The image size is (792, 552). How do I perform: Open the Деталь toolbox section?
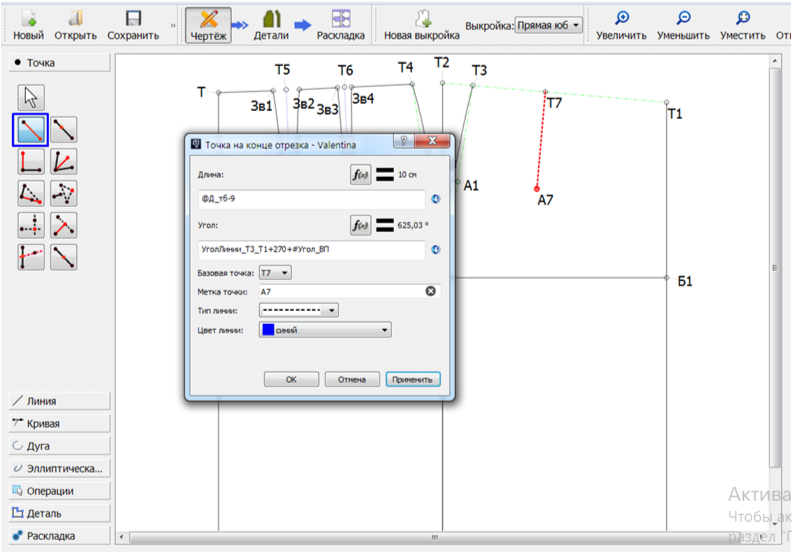60,513
